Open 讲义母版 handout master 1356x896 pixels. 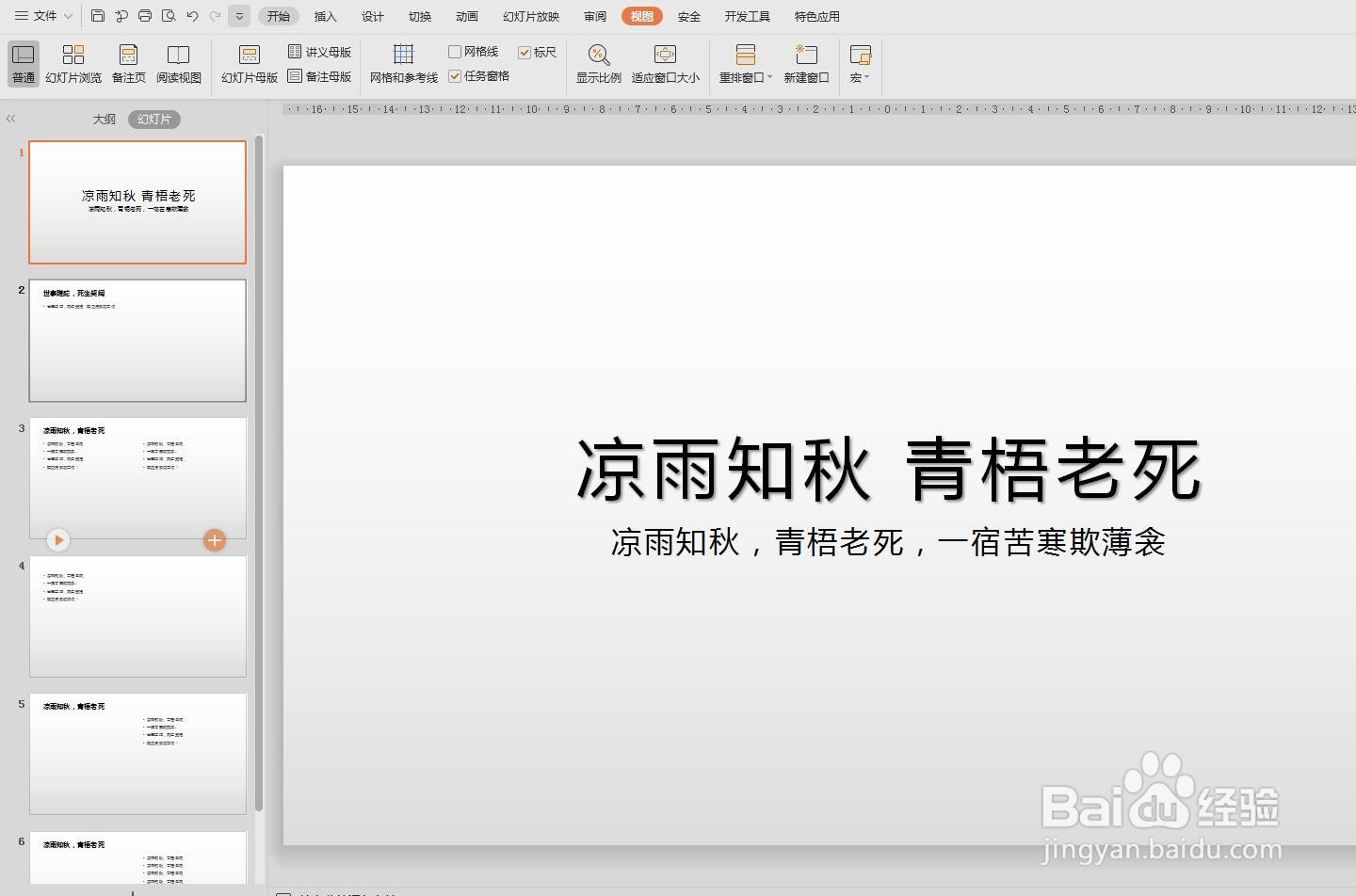319,52
